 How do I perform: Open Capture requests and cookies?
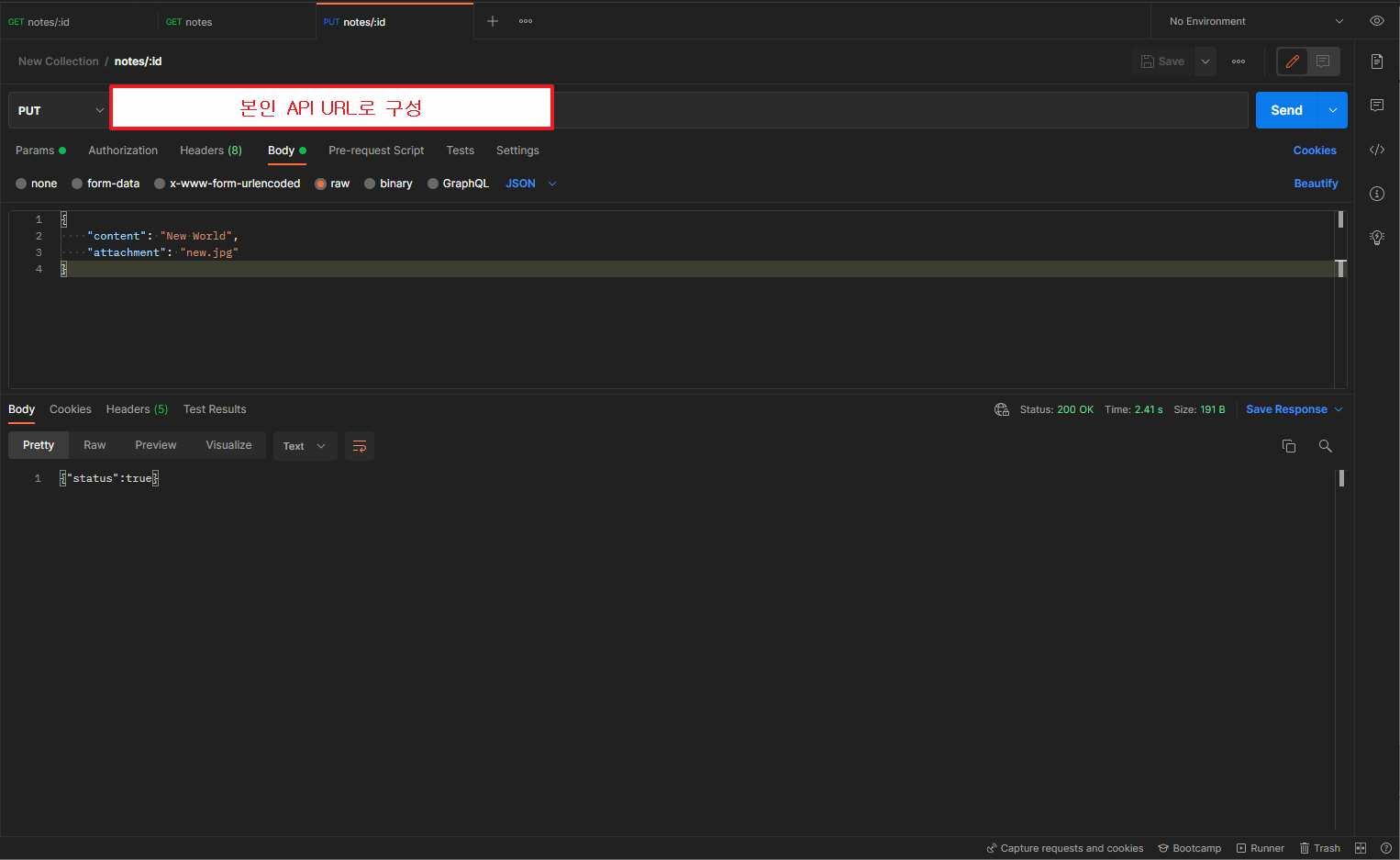point(1065,848)
